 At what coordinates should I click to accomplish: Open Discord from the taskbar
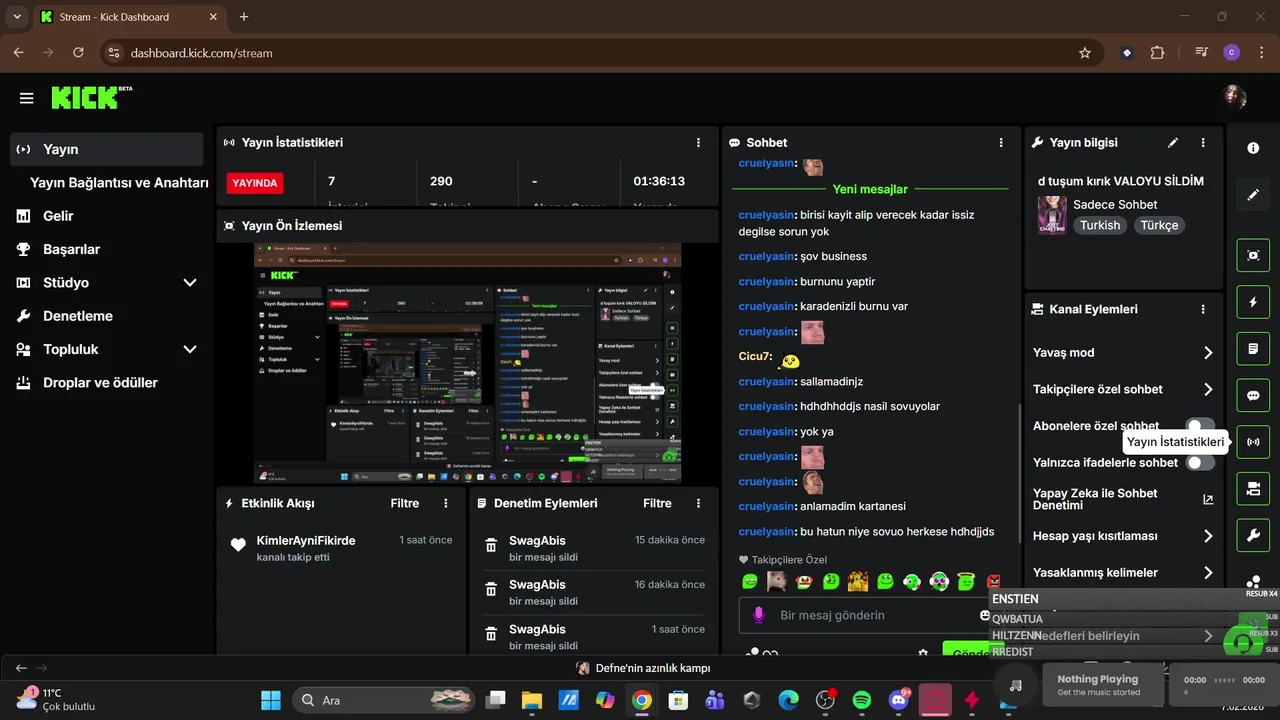coord(899,700)
